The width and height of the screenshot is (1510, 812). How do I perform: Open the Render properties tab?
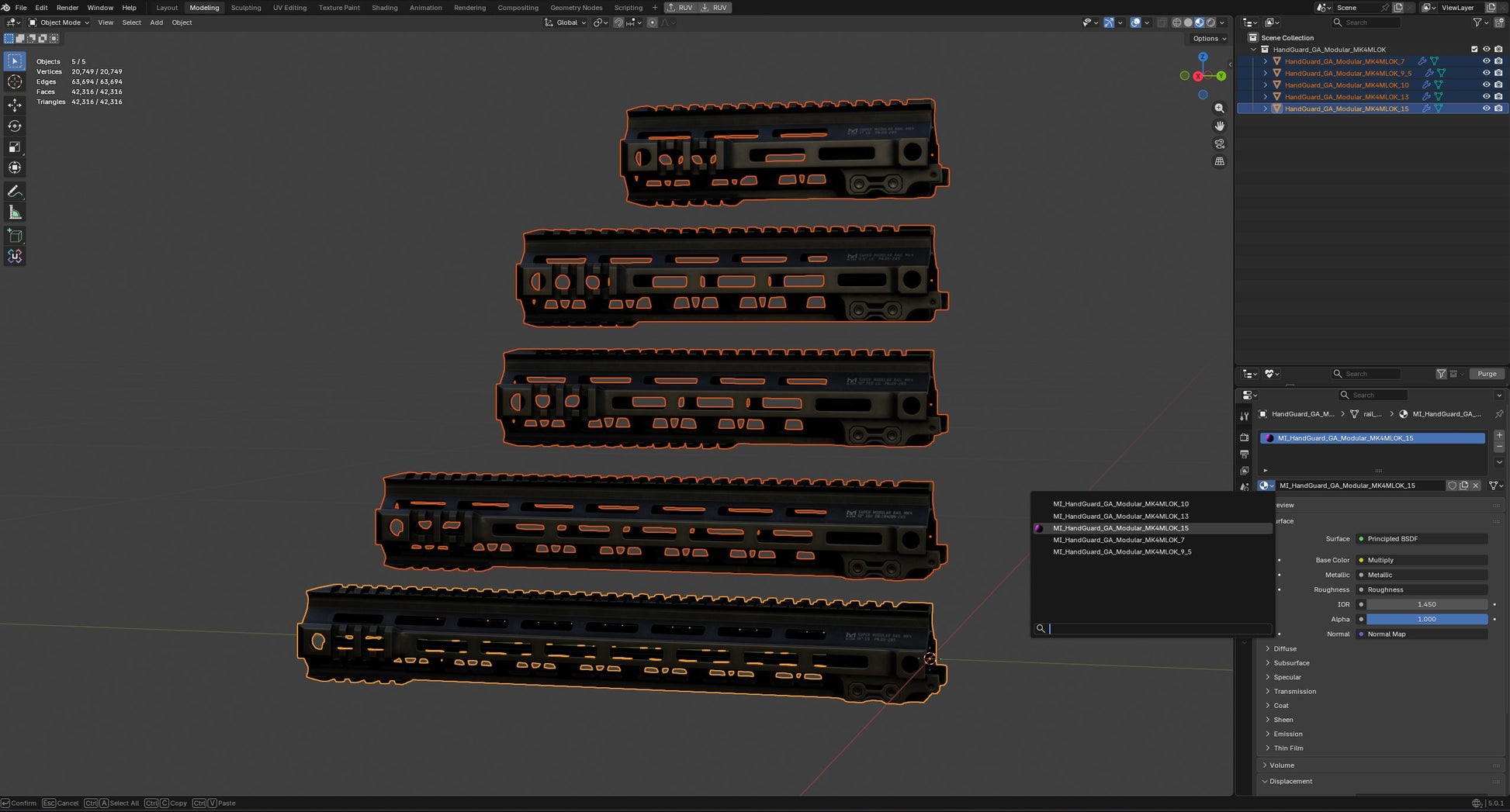point(1244,437)
